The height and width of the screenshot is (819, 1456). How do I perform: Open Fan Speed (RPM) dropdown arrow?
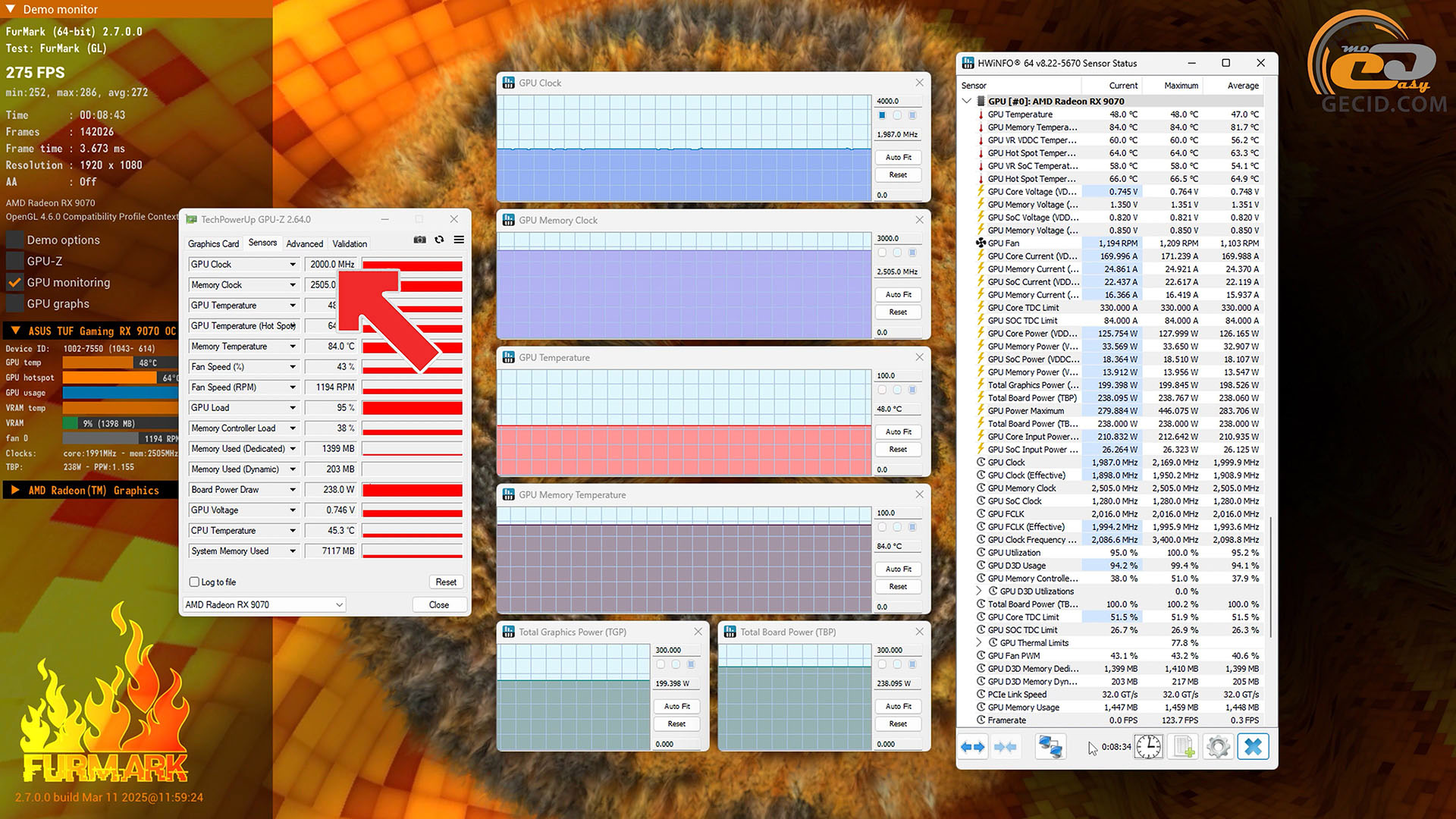pos(293,388)
